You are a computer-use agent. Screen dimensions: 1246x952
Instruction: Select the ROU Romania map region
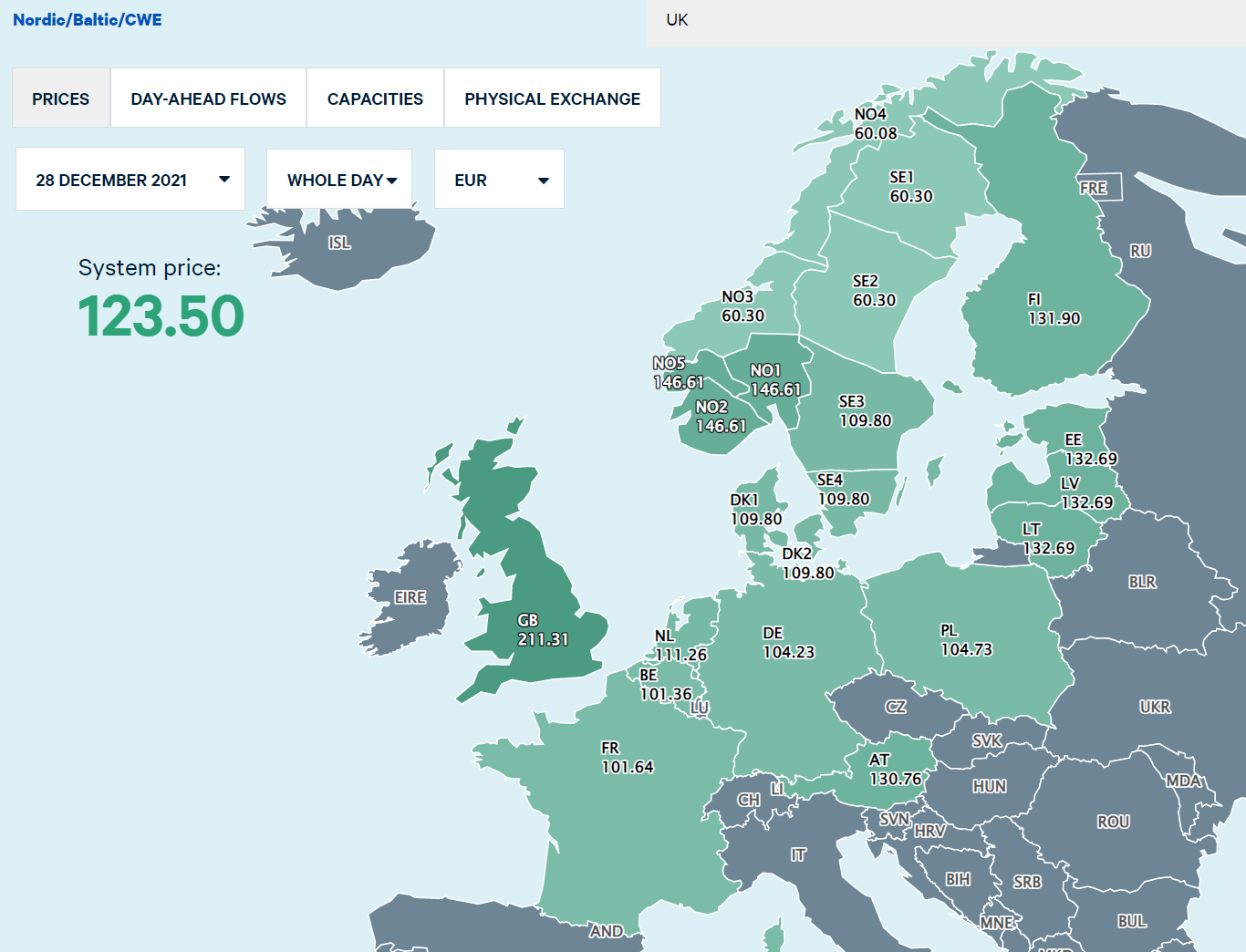pos(1114,822)
